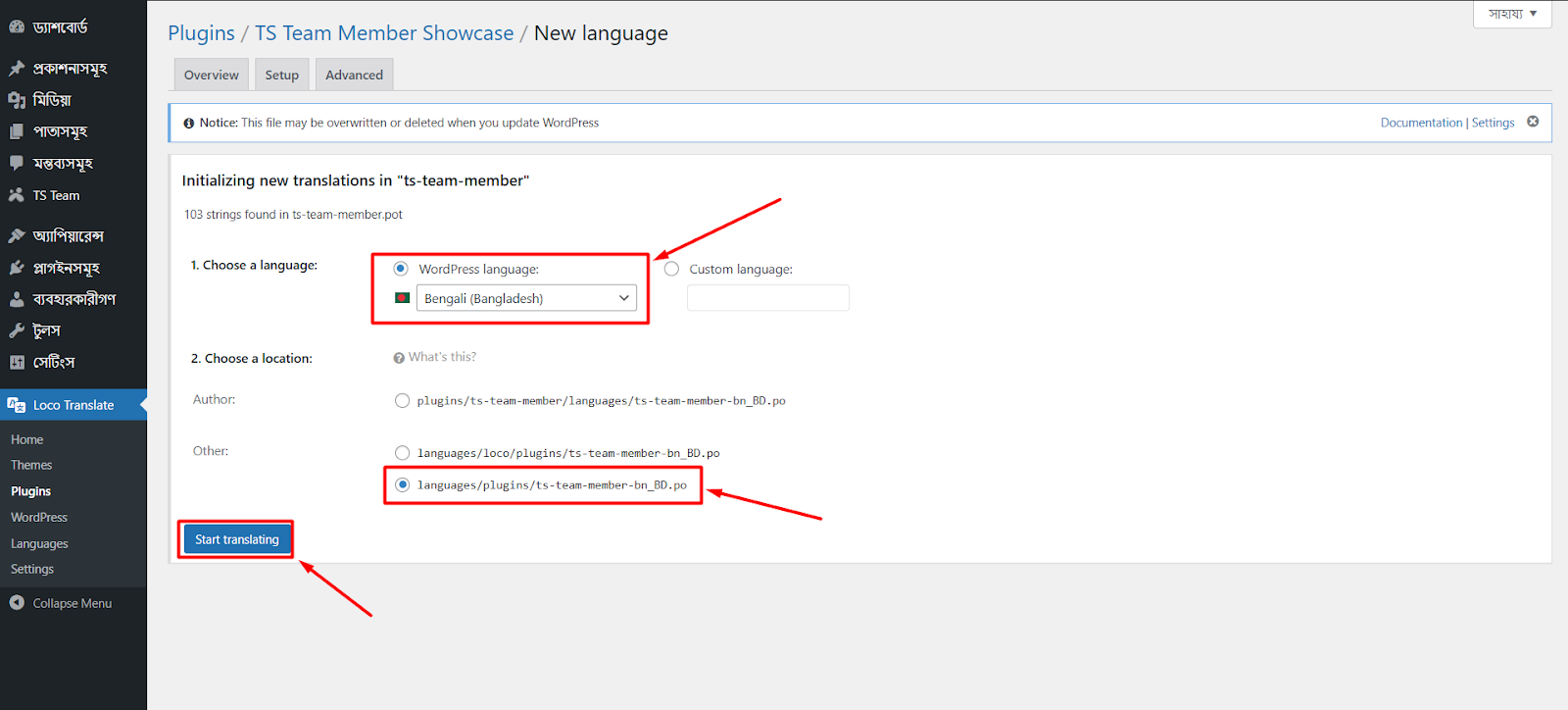Viewport: 1568px width, 710px height.
Task: Open the Setup tab
Action: point(281,75)
